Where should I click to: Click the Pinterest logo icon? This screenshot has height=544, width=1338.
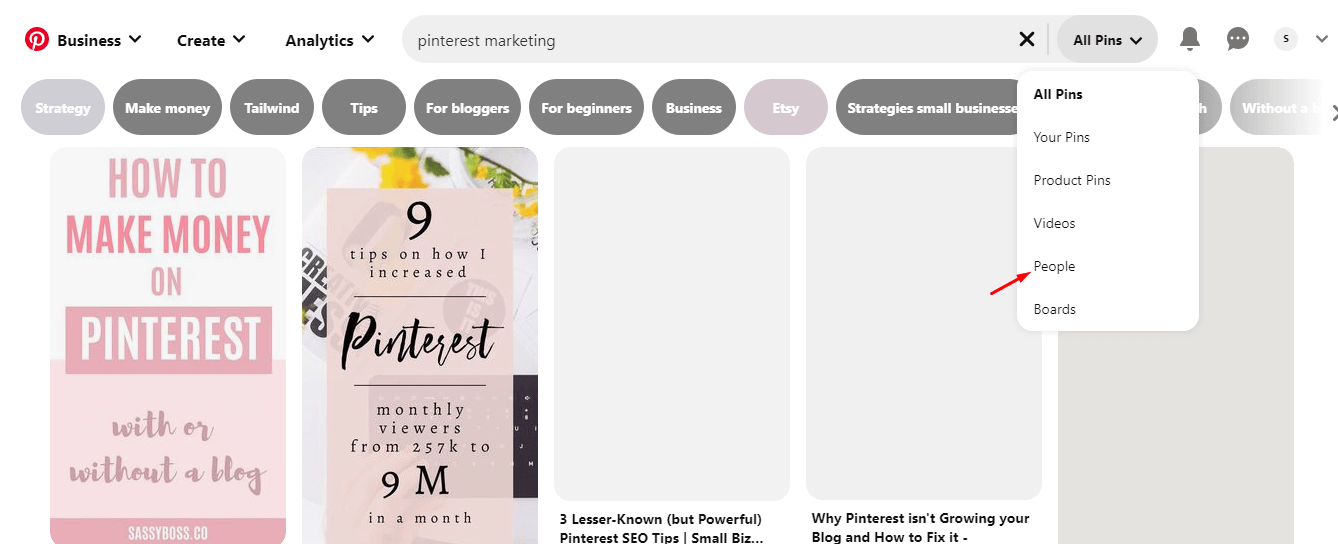tap(37, 40)
